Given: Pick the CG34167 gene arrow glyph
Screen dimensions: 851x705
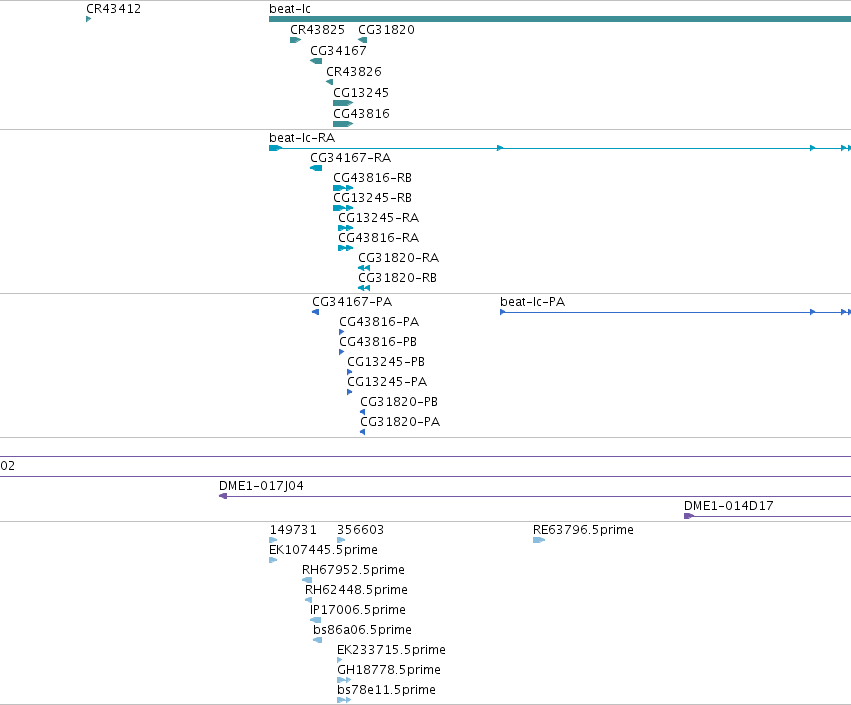Looking at the screenshot, I should (x=316, y=61).
